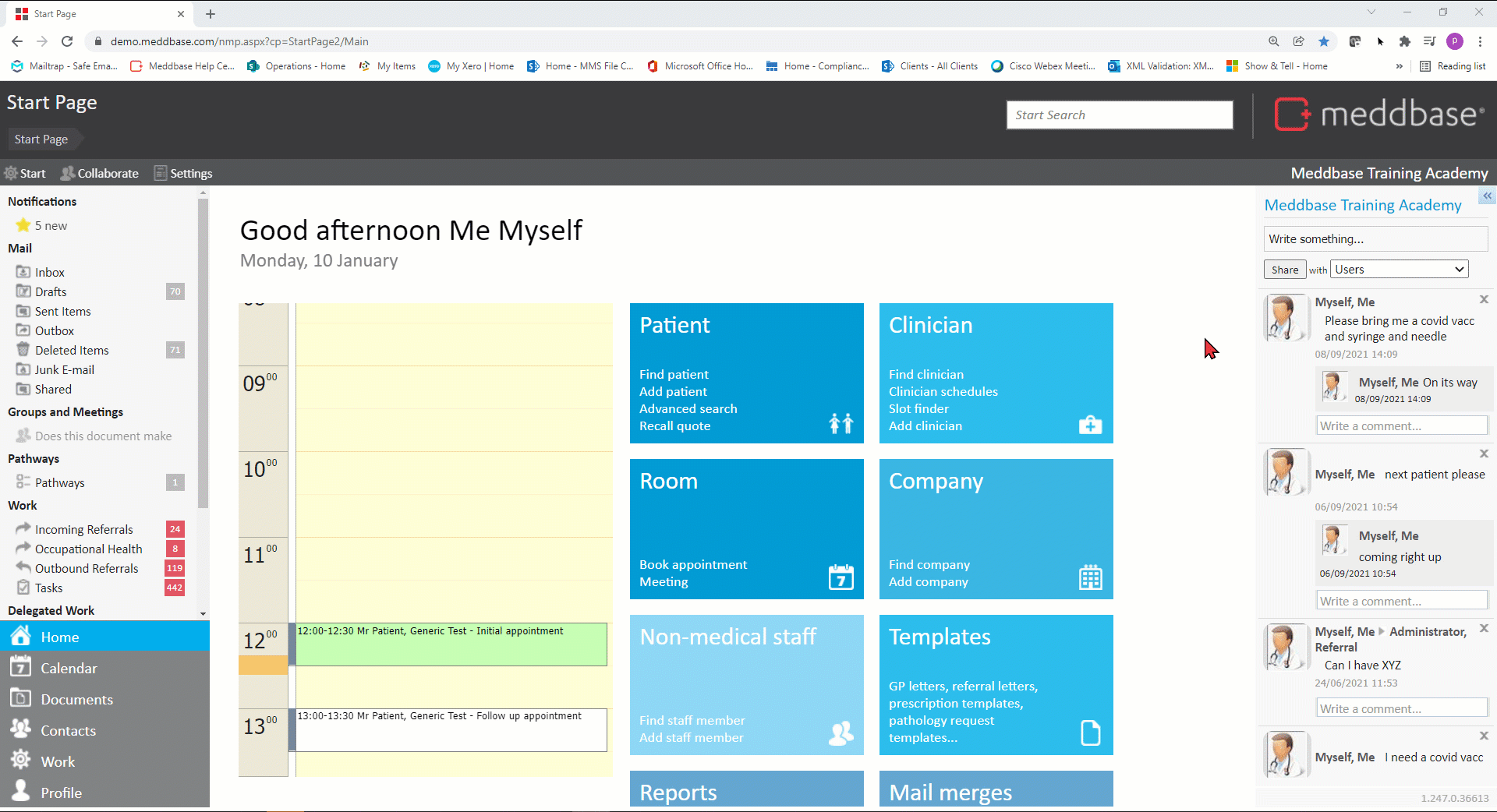Switch to the Calendar navigation tab
Screen dimensions: 1497x812
(x=69, y=668)
